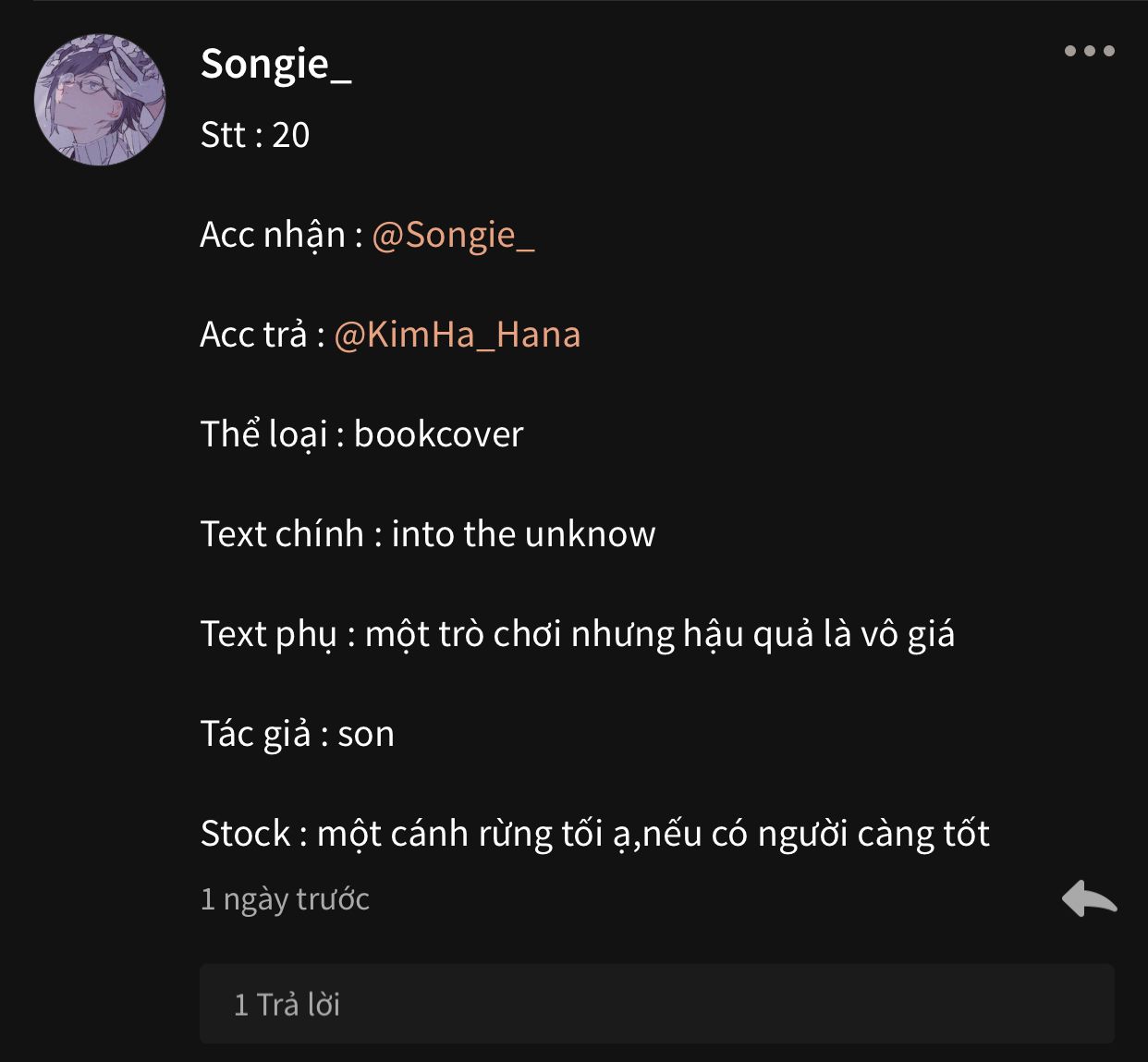
Task: Open the @Songie_ mention link
Action: pyautogui.click(x=453, y=235)
